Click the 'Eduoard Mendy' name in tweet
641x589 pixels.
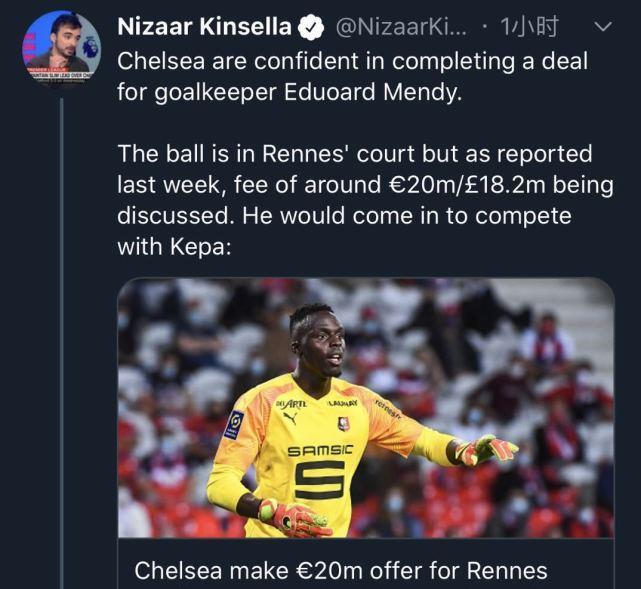pyautogui.click(x=373, y=92)
